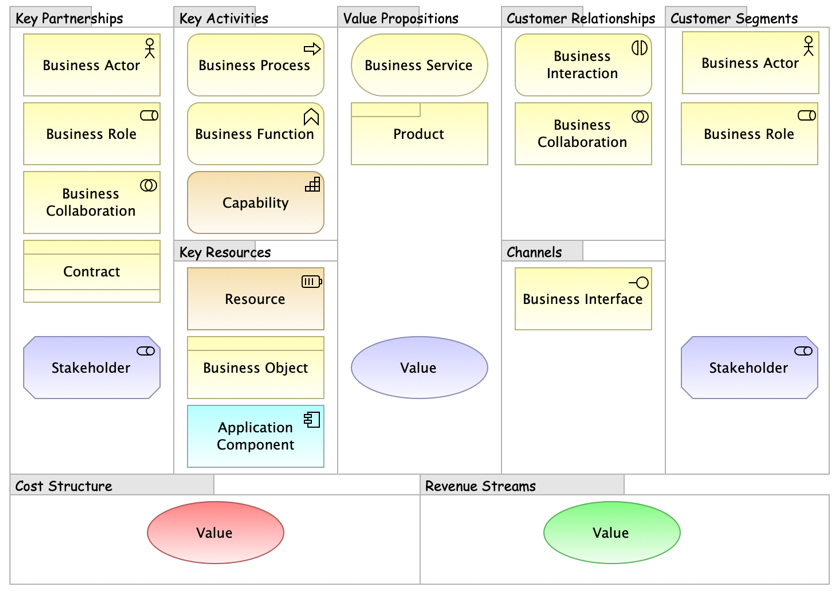The height and width of the screenshot is (591, 837).
Task: Select the Contract element
Action: coord(91,271)
